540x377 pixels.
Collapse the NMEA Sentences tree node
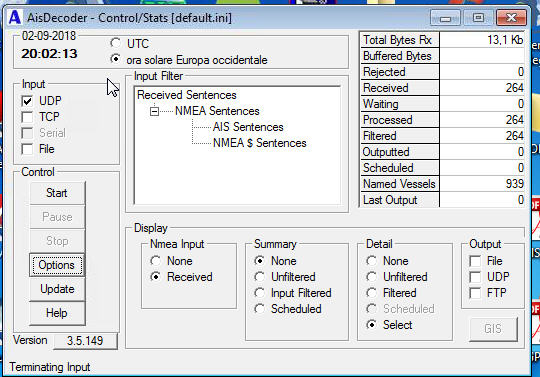point(154,111)
